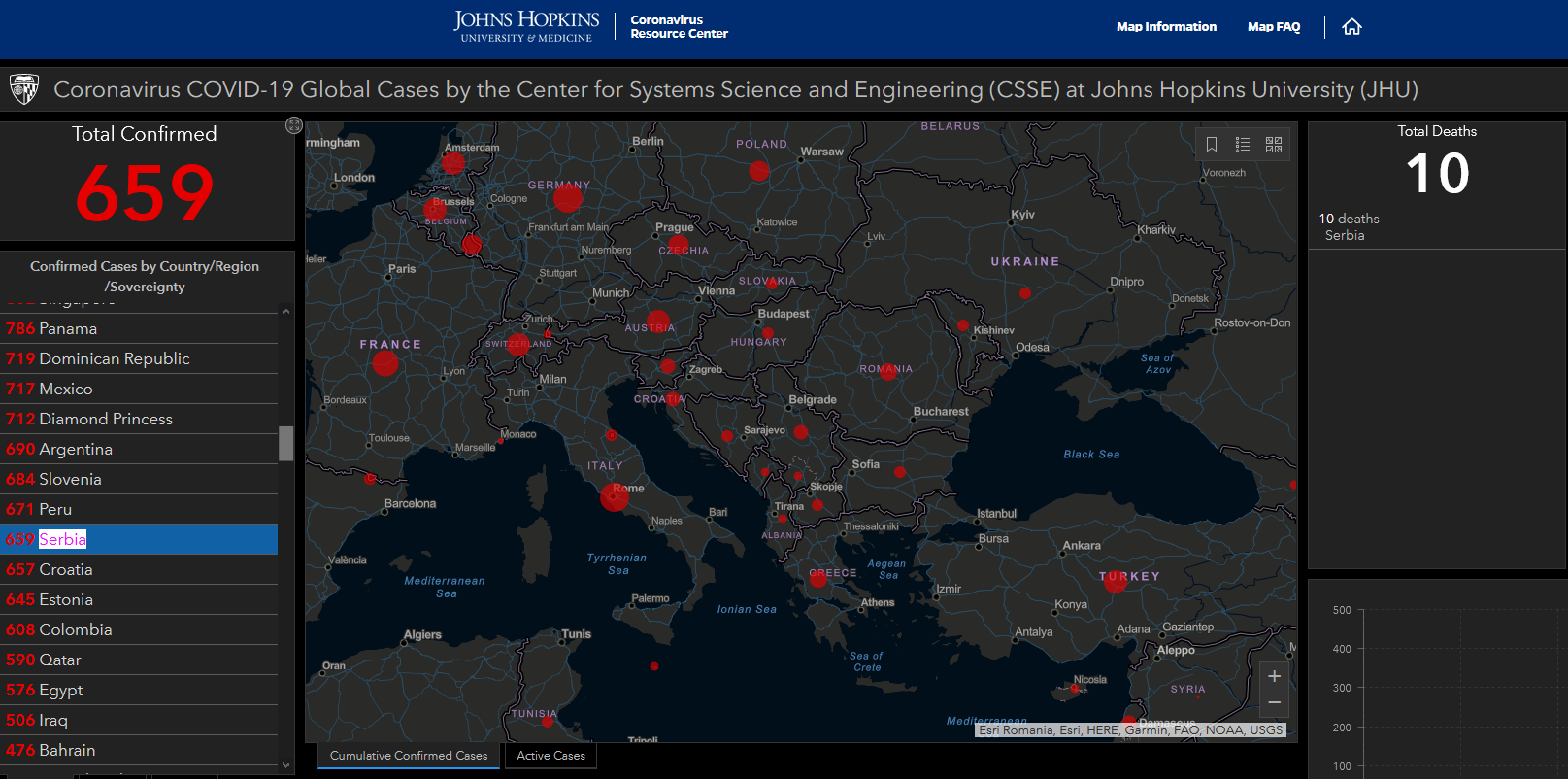Screen dimensions: 1568x779
Task: Click the country list scrollbar thumb
Action: pos(285,443)
